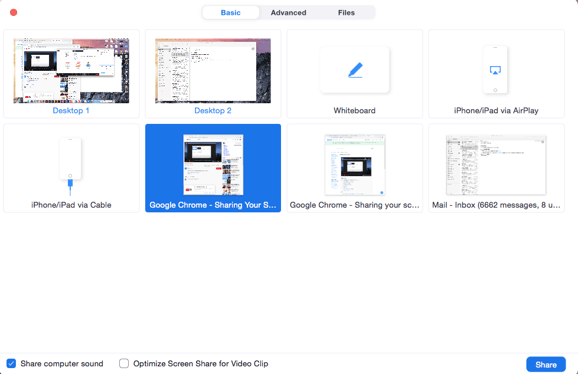Enable Optimize Screen Share for Video Clip
The image size is (578, 374).
point(124,364)
